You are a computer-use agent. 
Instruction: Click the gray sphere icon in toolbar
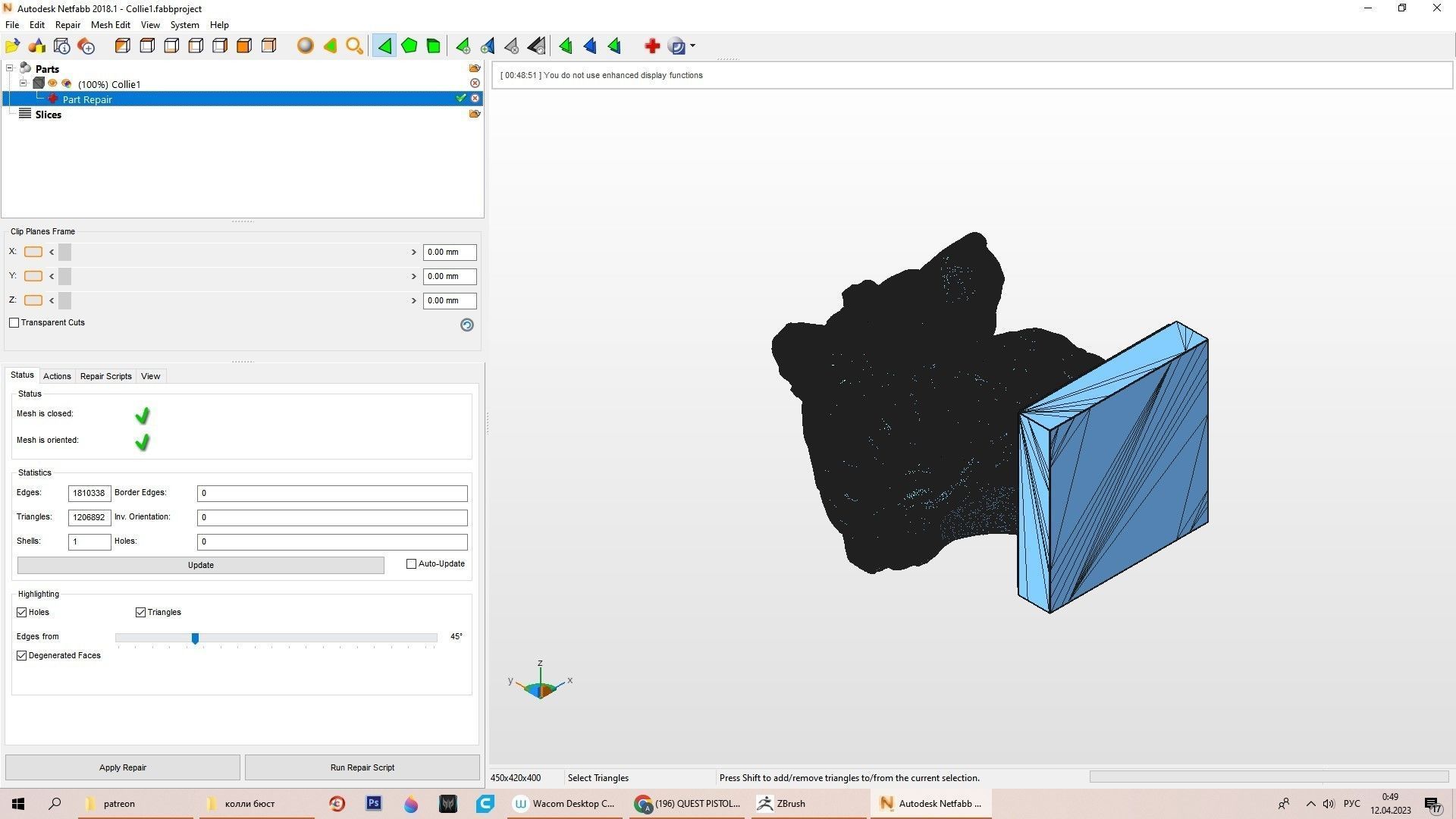point(305,46)
